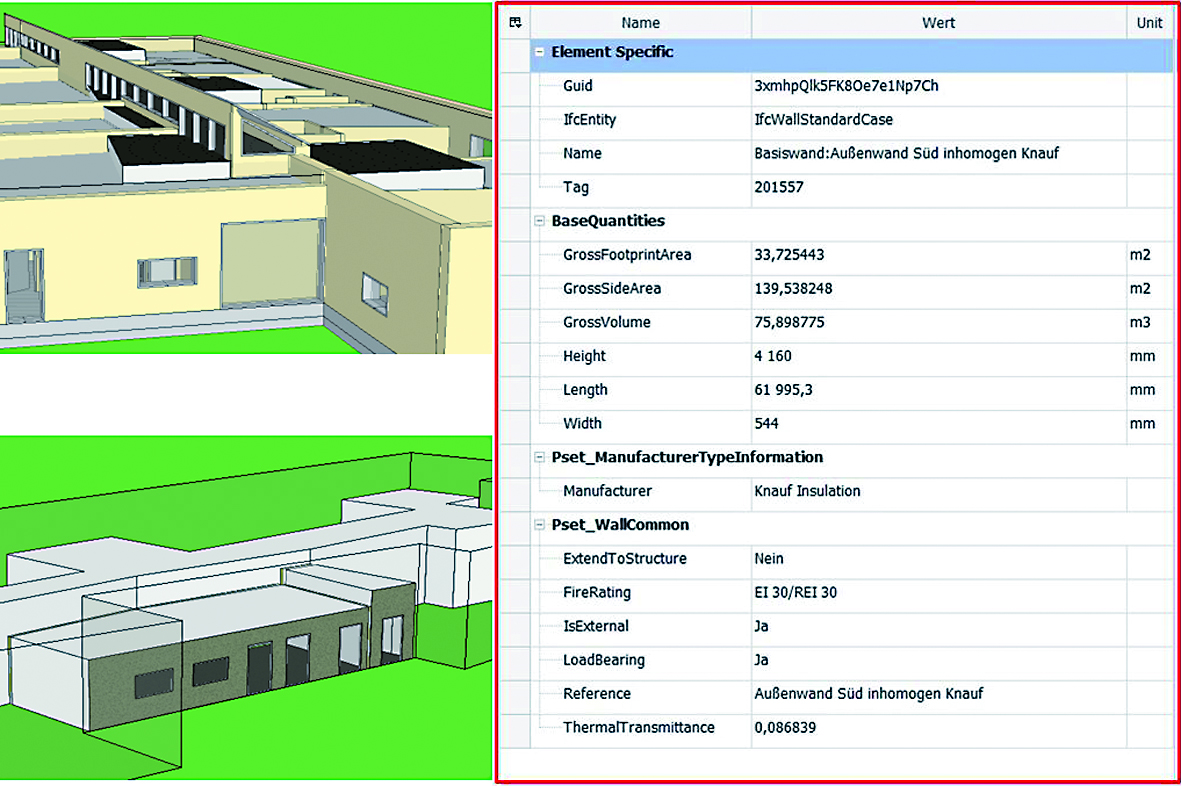Click the IsExternal value Ja

click(x=762, y=626)
